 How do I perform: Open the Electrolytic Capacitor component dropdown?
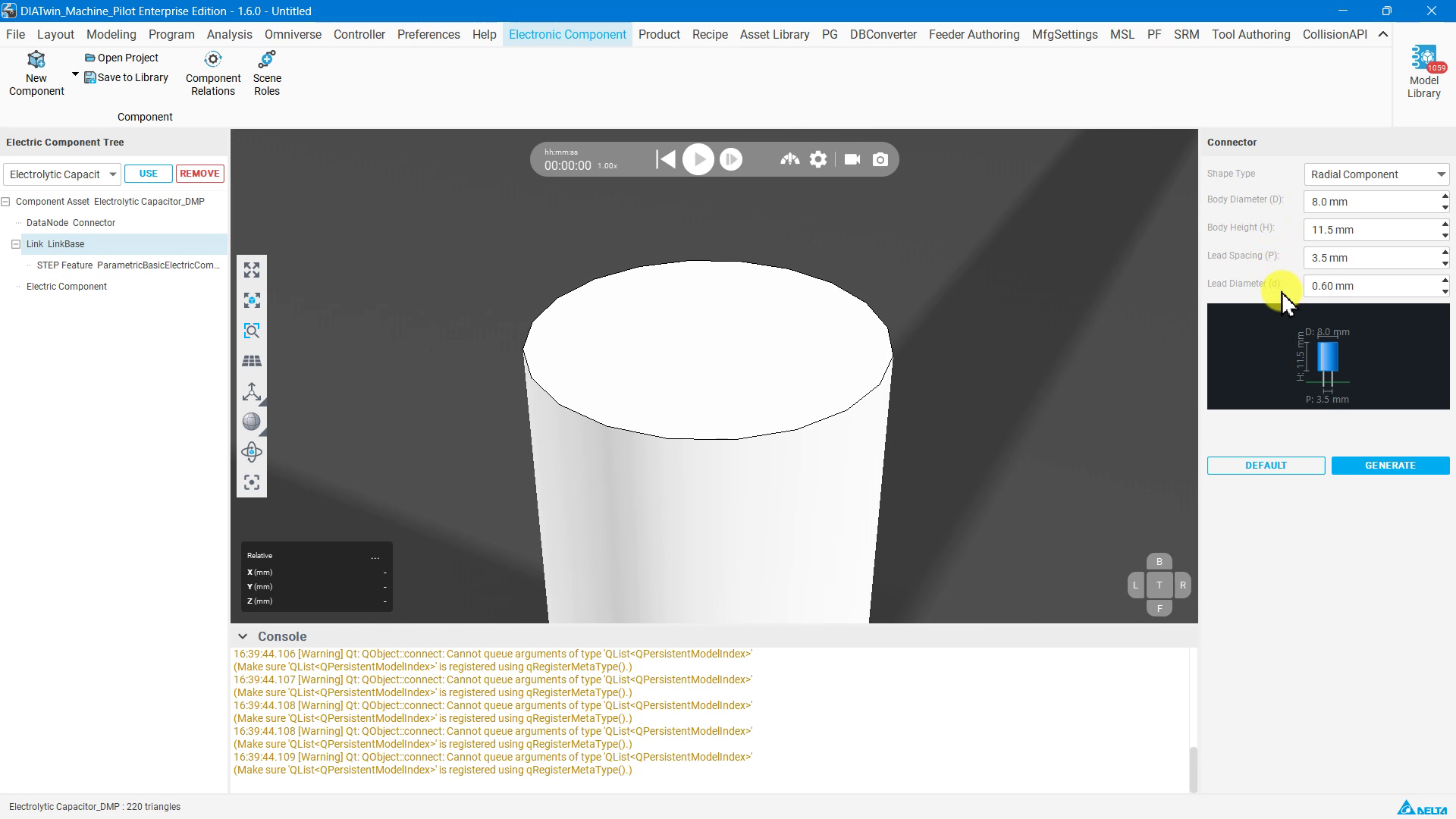(x=61, y=174)
